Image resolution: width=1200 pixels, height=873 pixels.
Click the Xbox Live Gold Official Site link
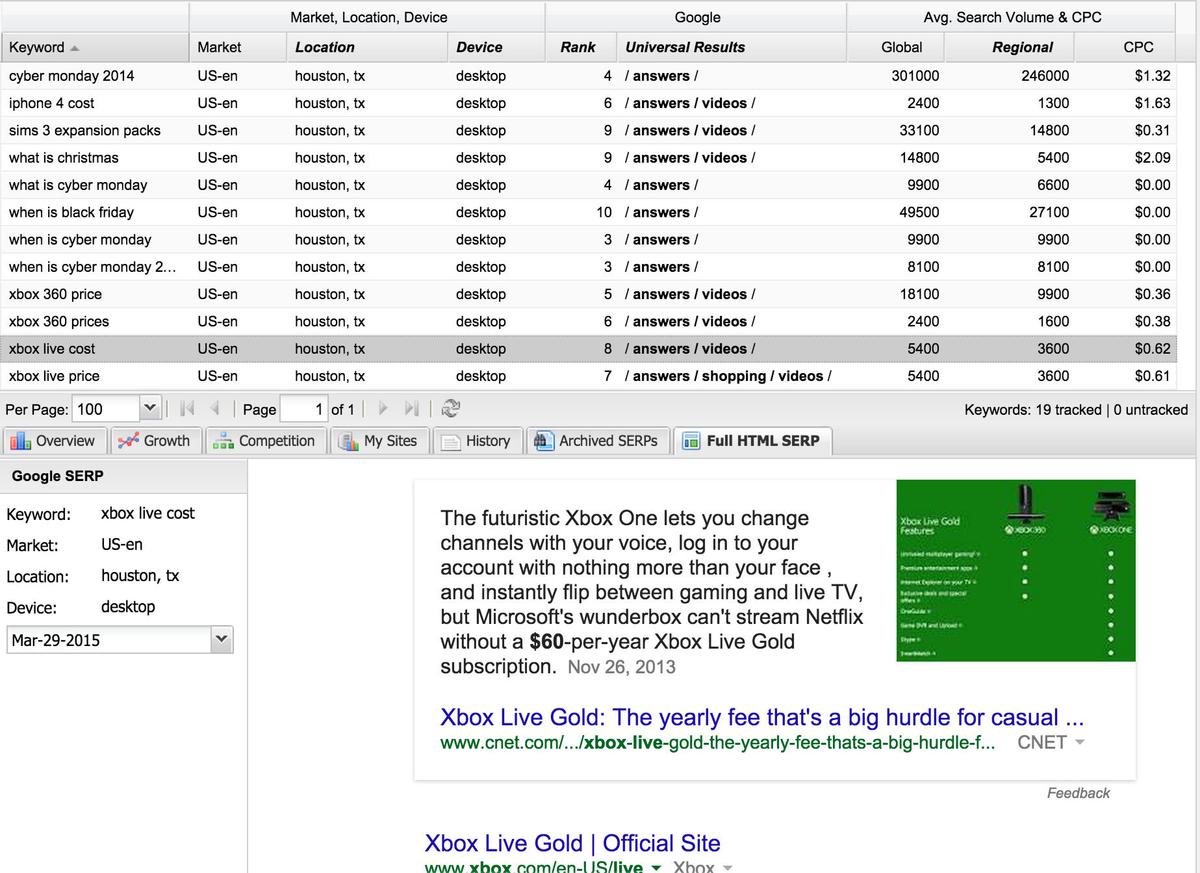coord(572,843)
